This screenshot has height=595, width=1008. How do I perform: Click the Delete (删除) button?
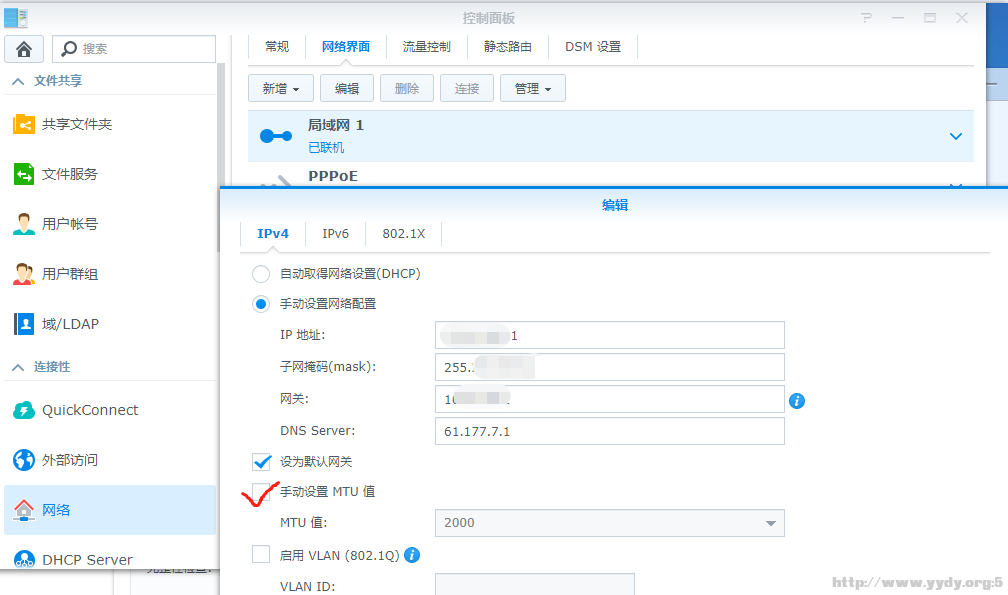pos(407,89)
